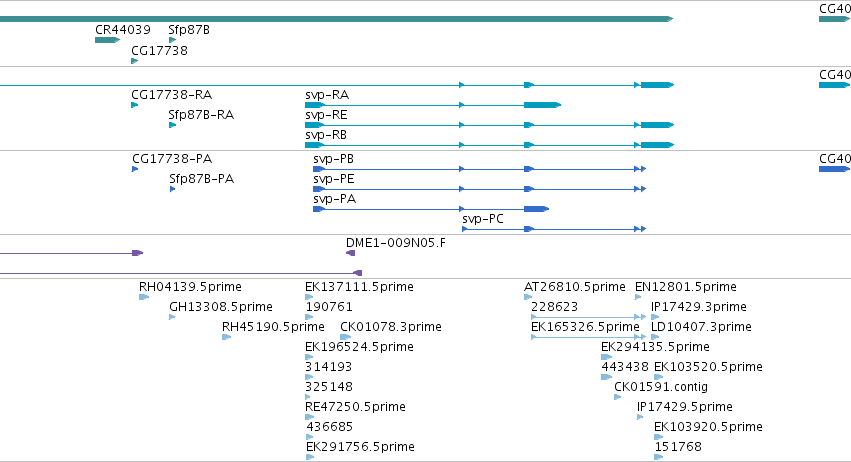This screenshot has height=462, width=851.
Task: Click the EK165326.5prime alignment line
Action: coord(589,337)
